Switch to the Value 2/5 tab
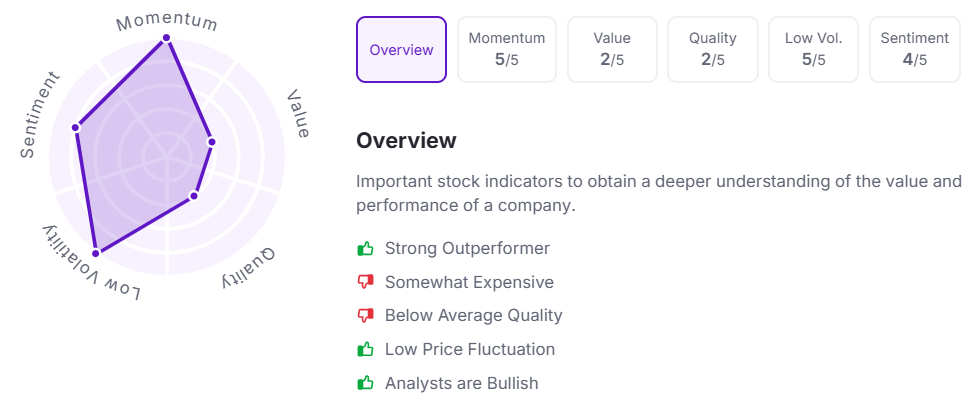 [612, 49]
